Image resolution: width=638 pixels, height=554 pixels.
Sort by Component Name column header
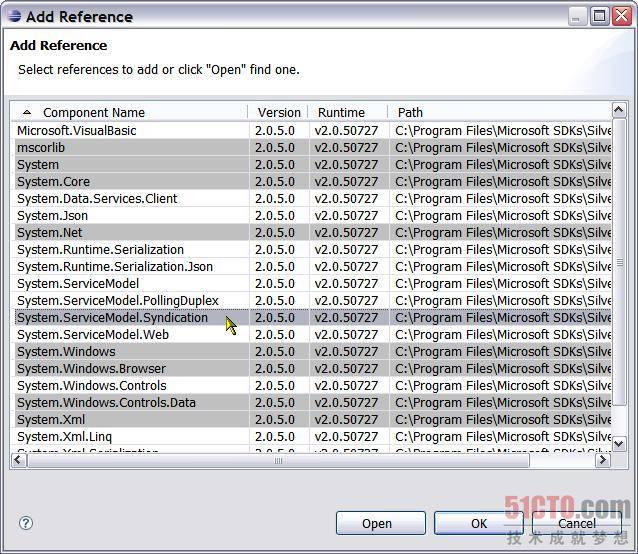tap(130, 112)
